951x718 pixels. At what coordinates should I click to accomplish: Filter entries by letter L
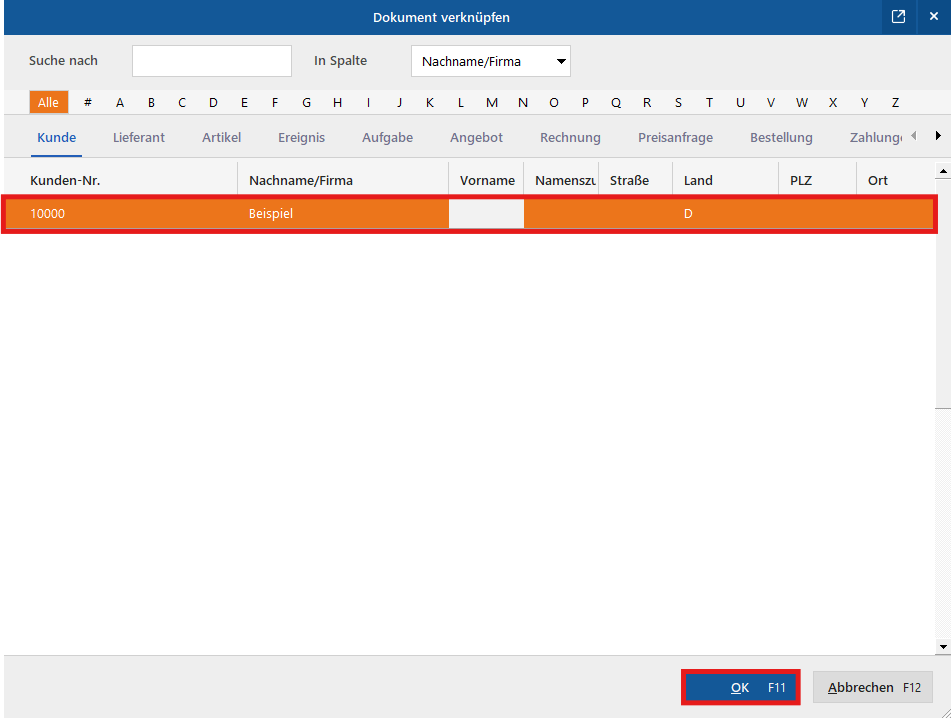461,102
